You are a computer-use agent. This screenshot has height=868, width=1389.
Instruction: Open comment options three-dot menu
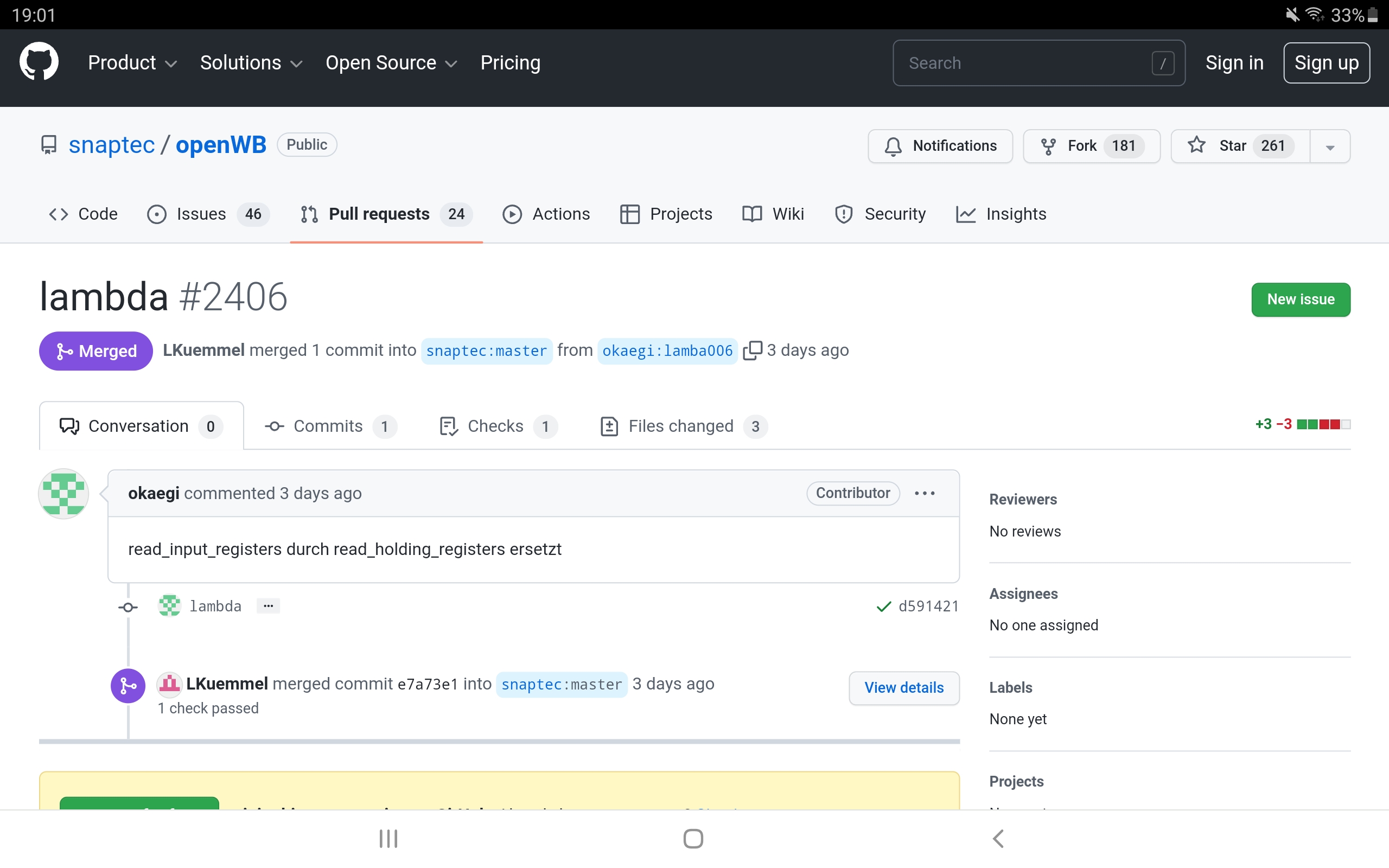coord(924,493)
